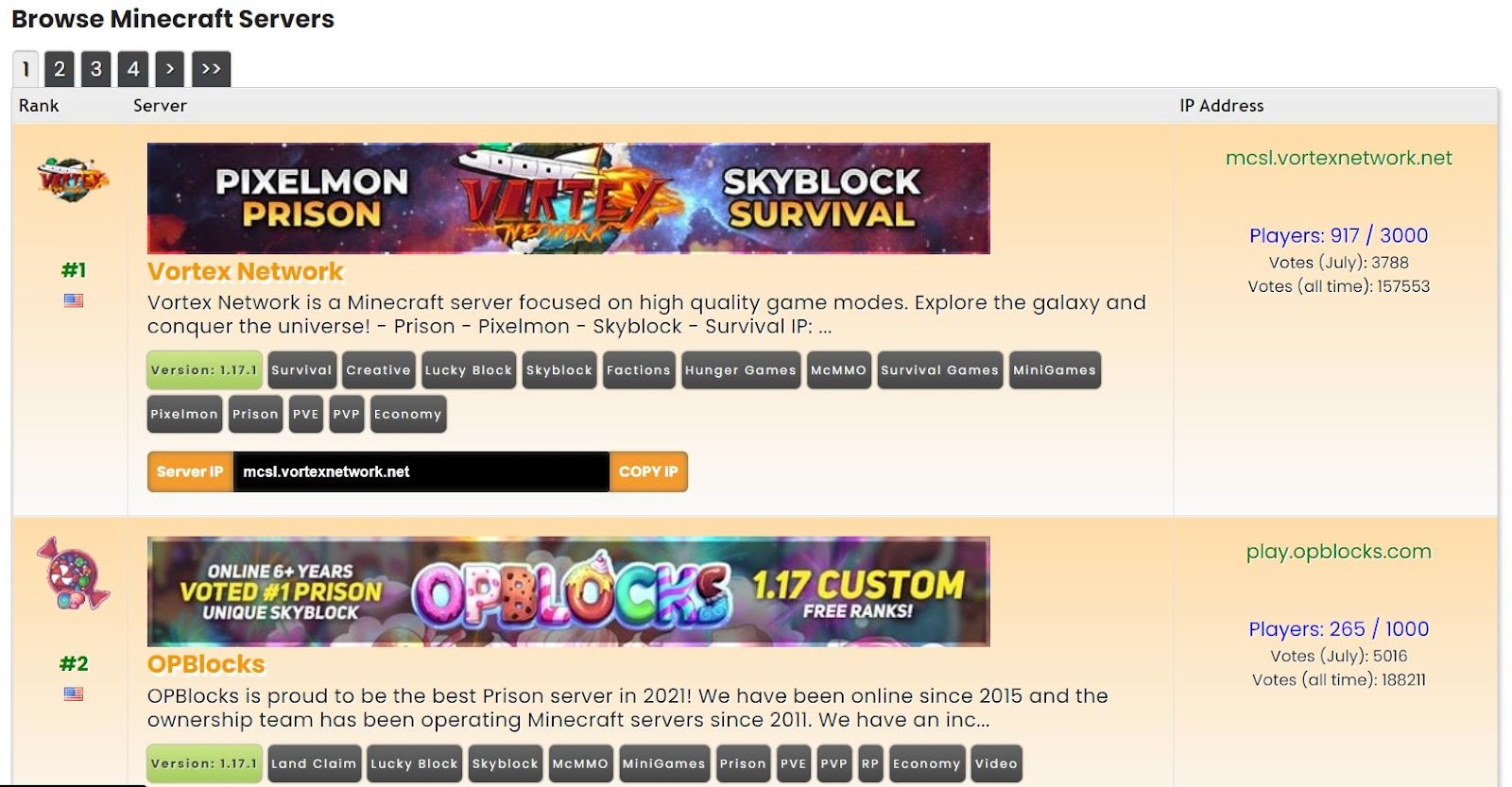This screenshot has width=1512, height=787.
Task: Open the Vortex Network banner image
Action: coord(569,198)
